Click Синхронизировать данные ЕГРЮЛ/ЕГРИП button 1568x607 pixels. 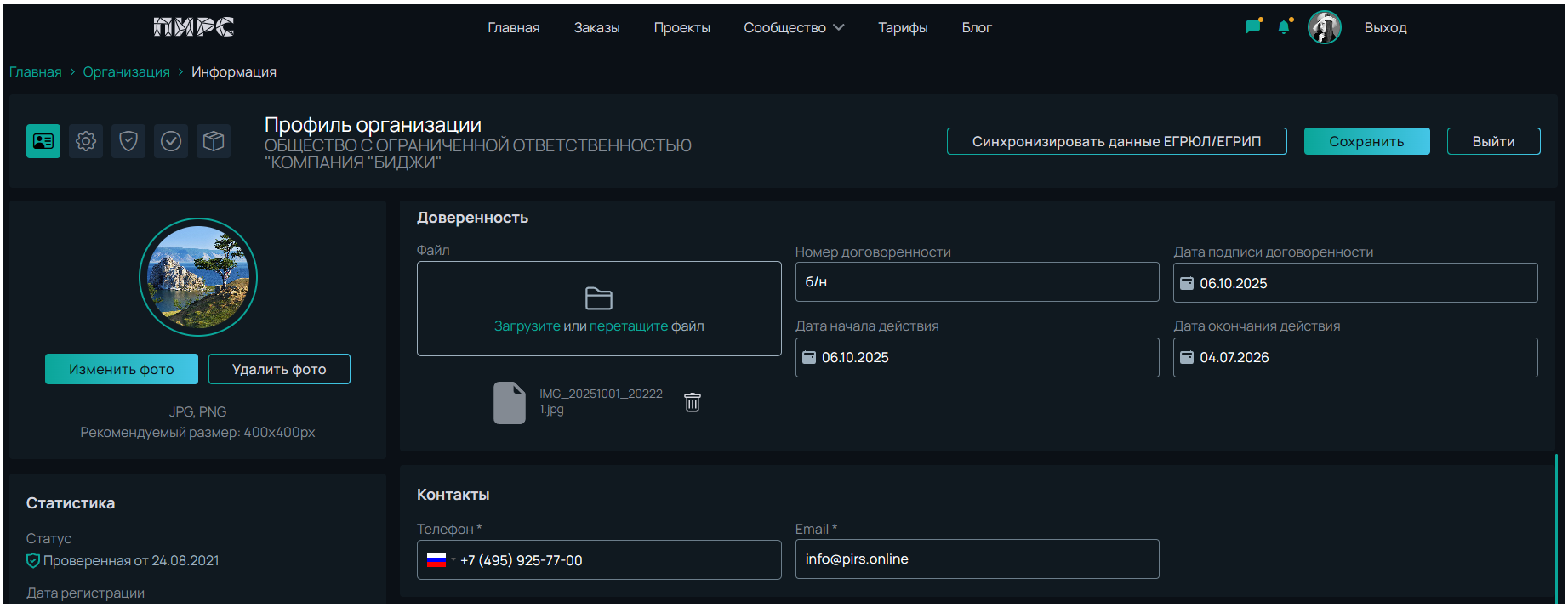pyautogui.click(x=1116, y=141)
